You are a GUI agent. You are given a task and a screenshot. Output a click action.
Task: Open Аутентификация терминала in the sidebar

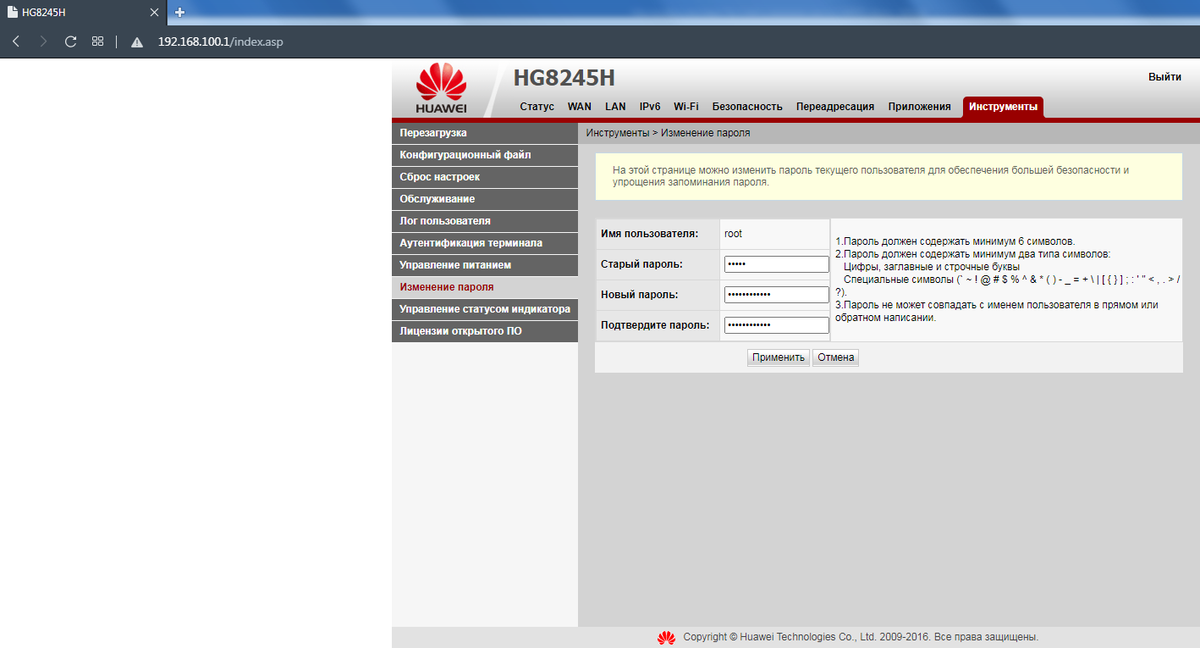[x=485, y=243]
